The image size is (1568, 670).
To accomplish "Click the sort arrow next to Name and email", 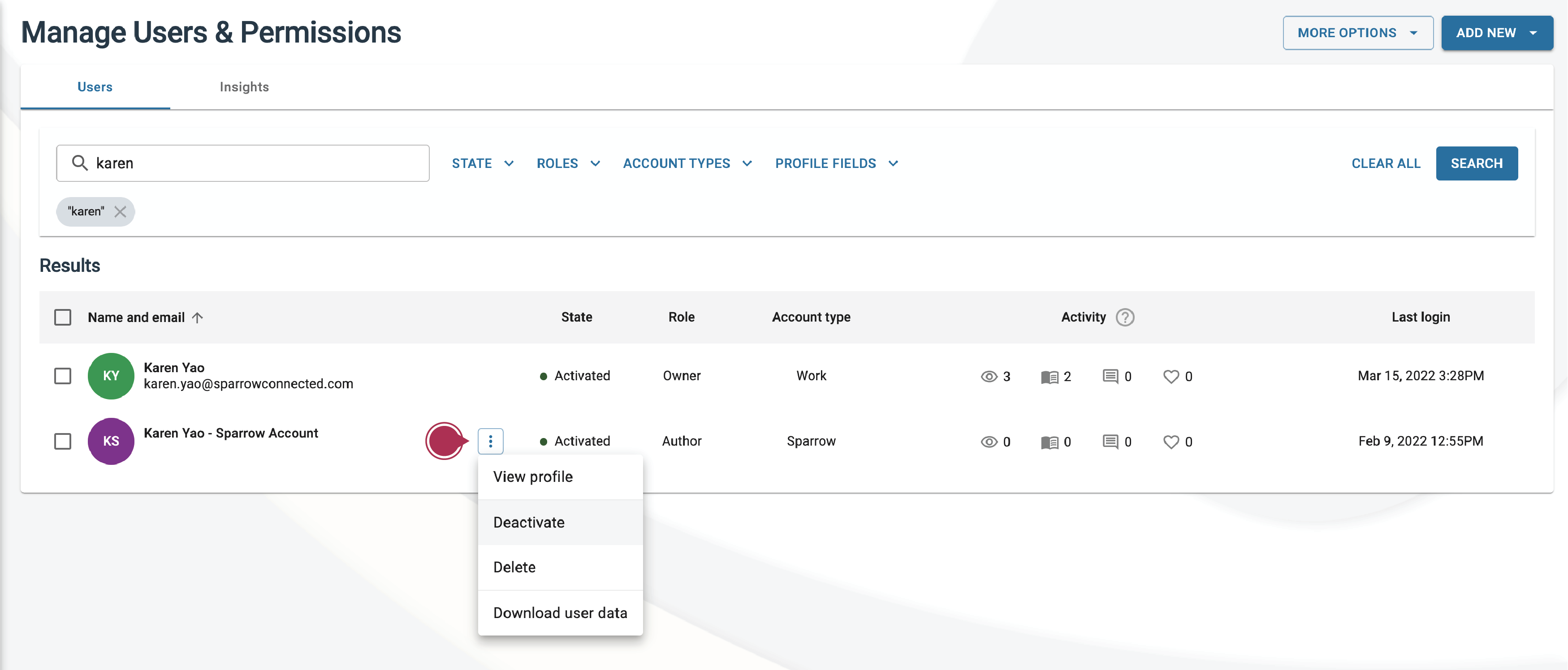I will tap(197, 317).
